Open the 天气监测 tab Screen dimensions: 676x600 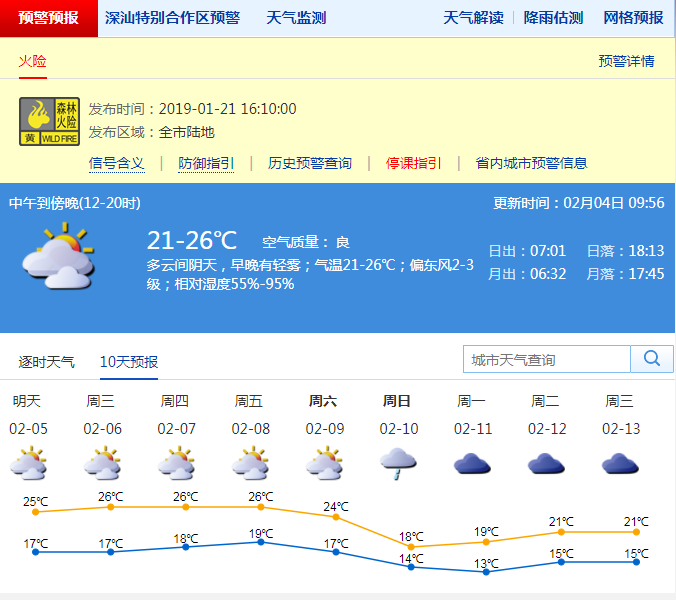click(296, 18)
